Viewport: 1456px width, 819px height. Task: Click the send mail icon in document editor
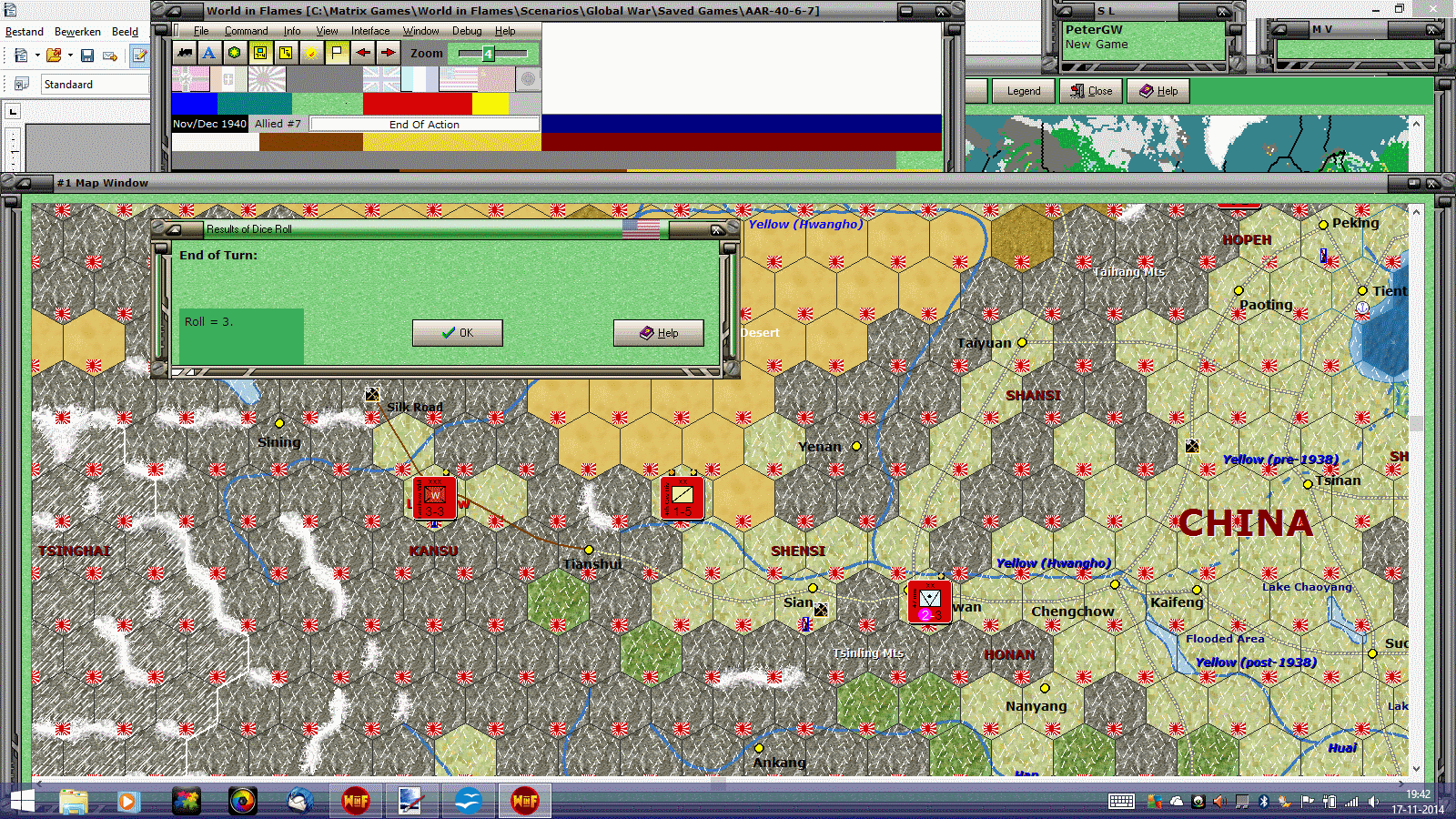tap(110, 56)
